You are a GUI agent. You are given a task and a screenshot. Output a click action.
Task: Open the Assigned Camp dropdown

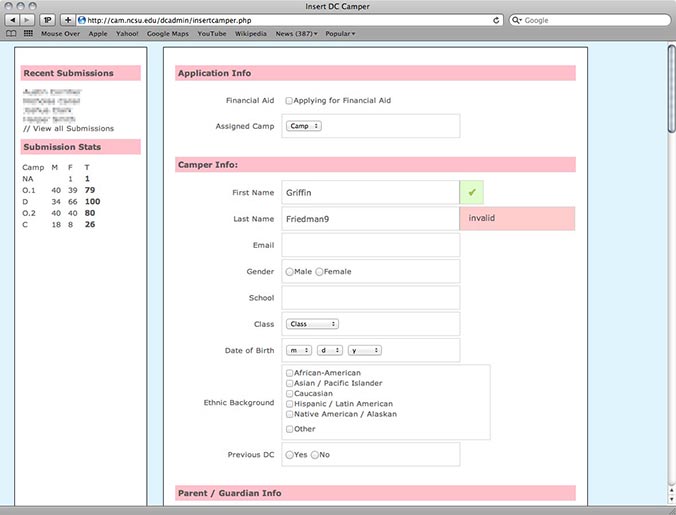point(302,127)
